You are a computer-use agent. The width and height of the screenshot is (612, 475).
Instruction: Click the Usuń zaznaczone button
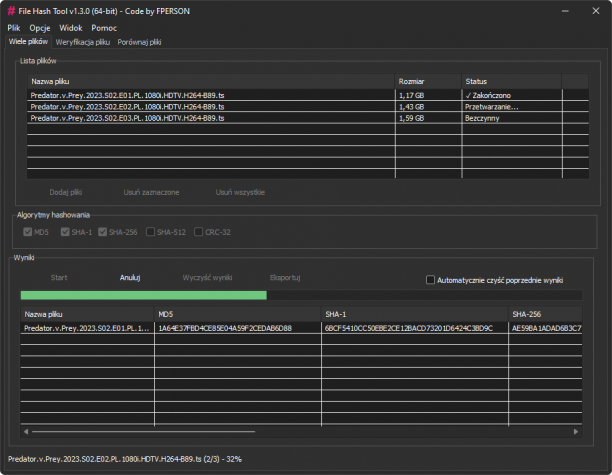[151, 192]
